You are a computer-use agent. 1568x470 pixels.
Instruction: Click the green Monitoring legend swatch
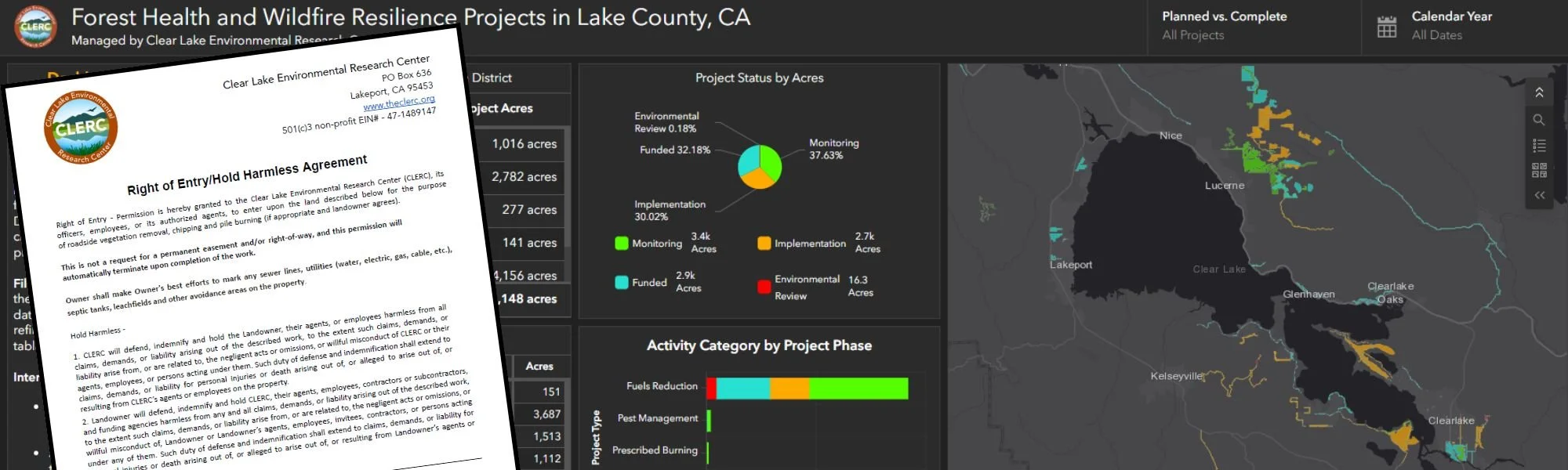pyautogui.click(x=622, y=243)
